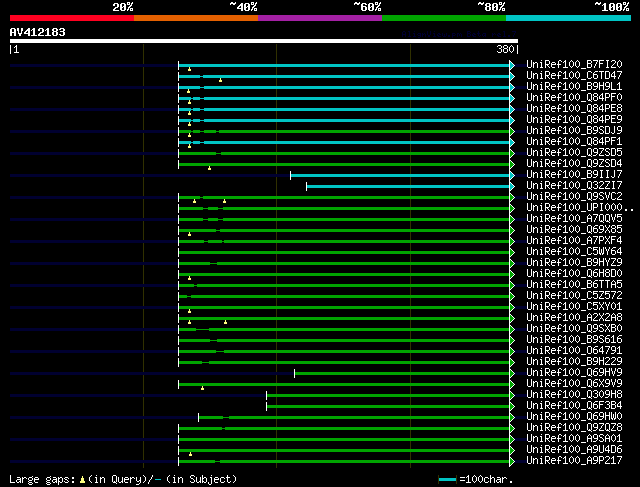Click the UniRef100_Q9ZSD5 label
The width and height of the screenshot is (640, 487).
(x=574, y=153)
